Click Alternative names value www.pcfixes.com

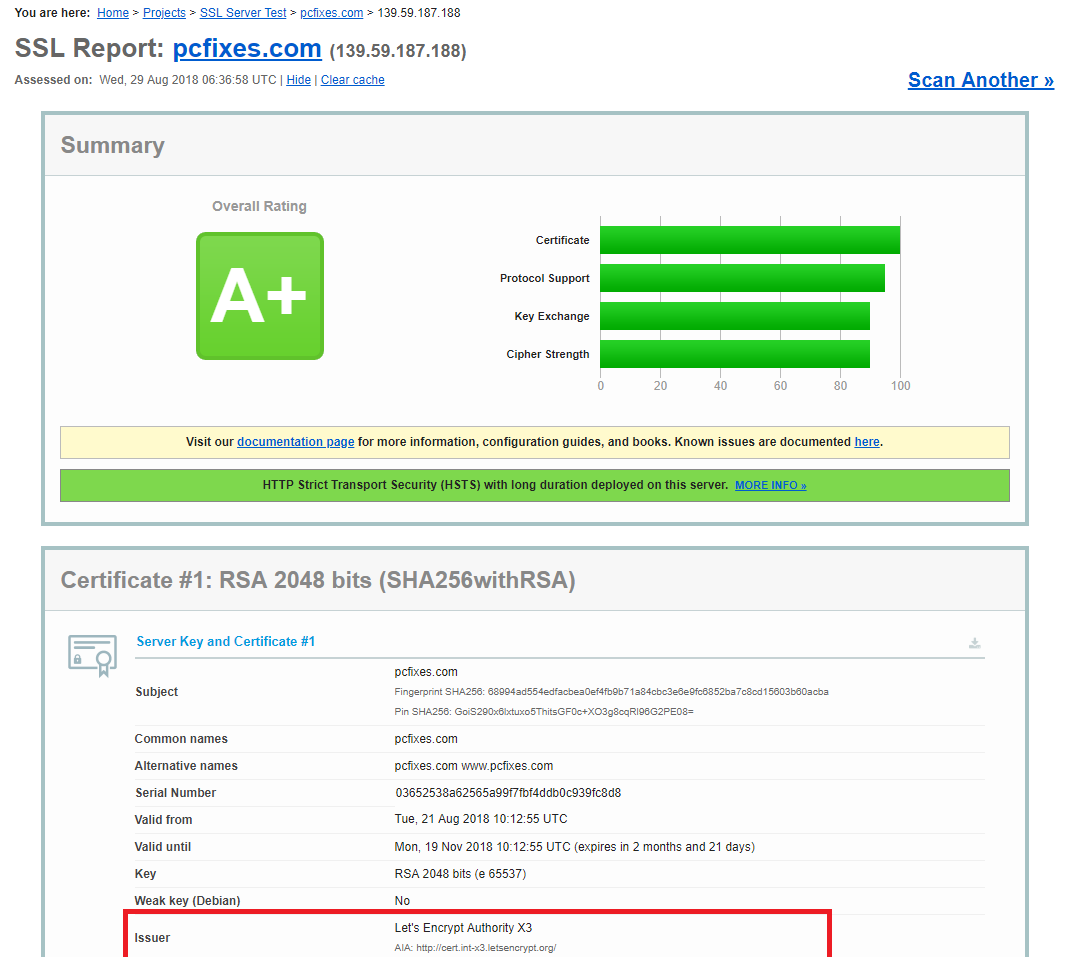507,766
